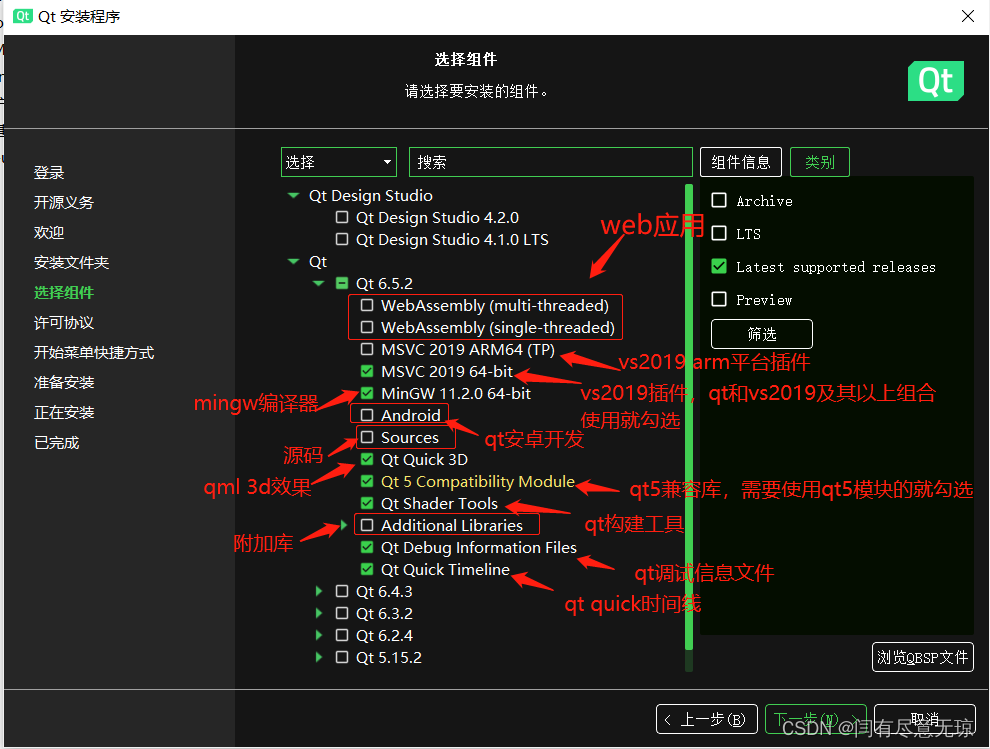Check the Sources component checkbox

(x=367, y=437)
